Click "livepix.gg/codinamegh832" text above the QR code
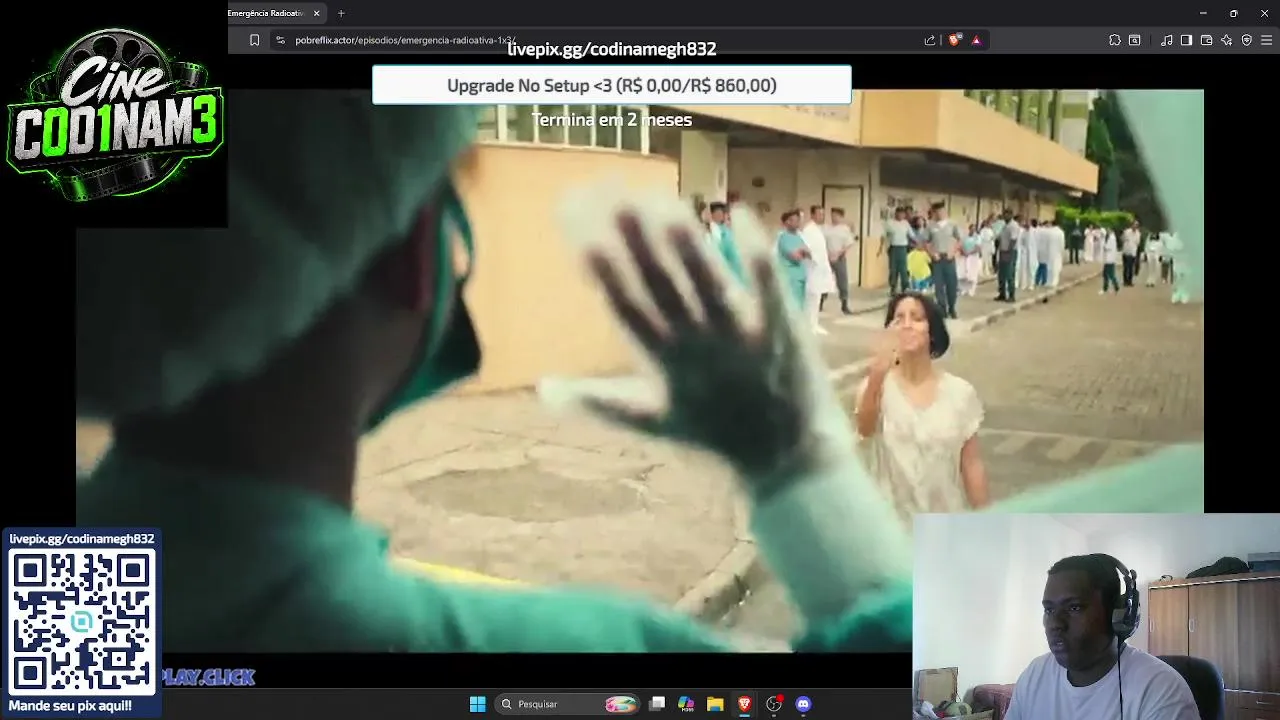 pyautogui.click(x=82, y=539)
